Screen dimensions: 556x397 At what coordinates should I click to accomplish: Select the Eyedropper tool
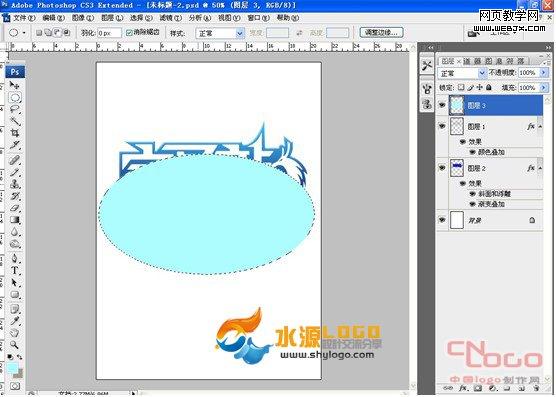[15, 321]
